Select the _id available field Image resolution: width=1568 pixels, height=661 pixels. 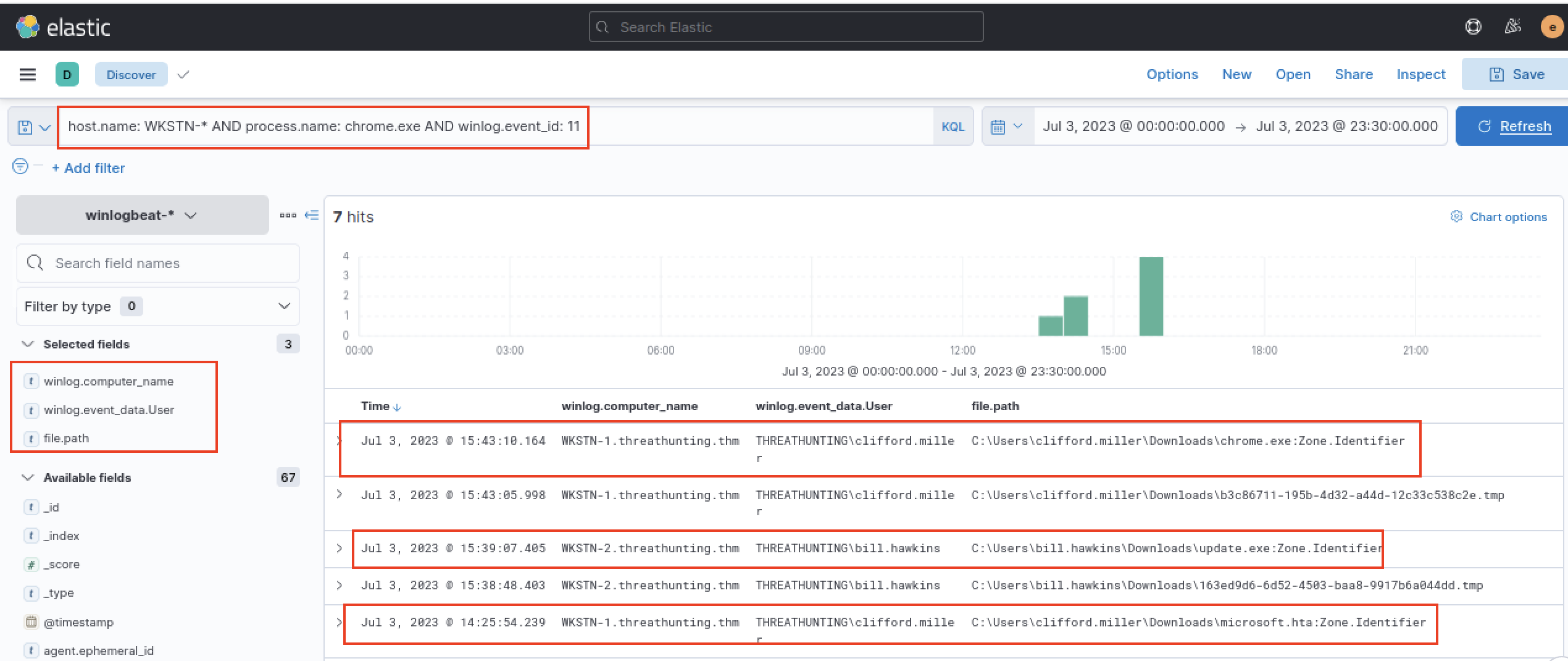(x=51, y=507)
